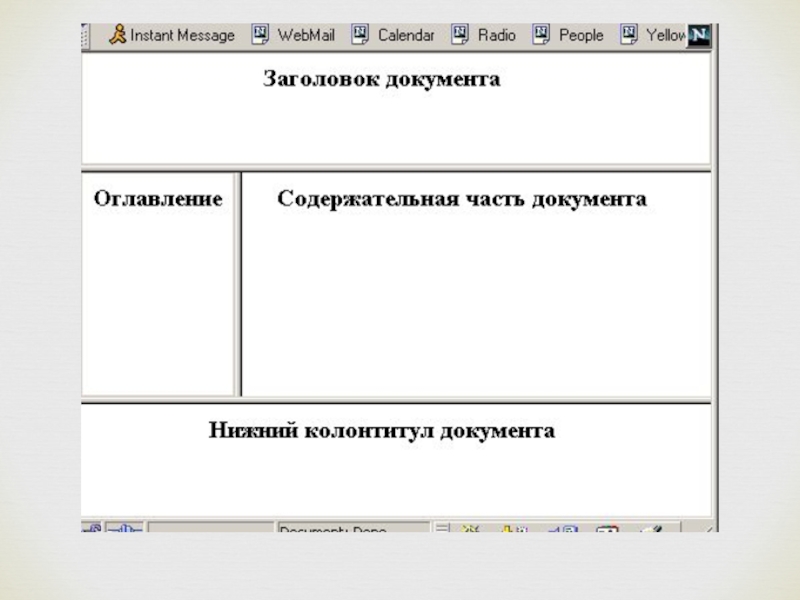Open the Calendar bookmark
Screen dimensions: 800x600
click(x=393, y=35)
